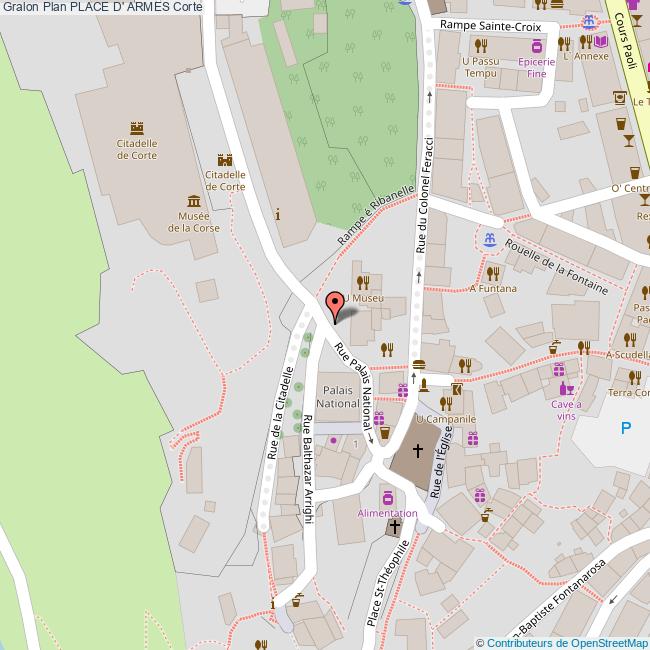Select the Rampe Sainte-Croix street label
650x650 pixels.
(485, 25)
